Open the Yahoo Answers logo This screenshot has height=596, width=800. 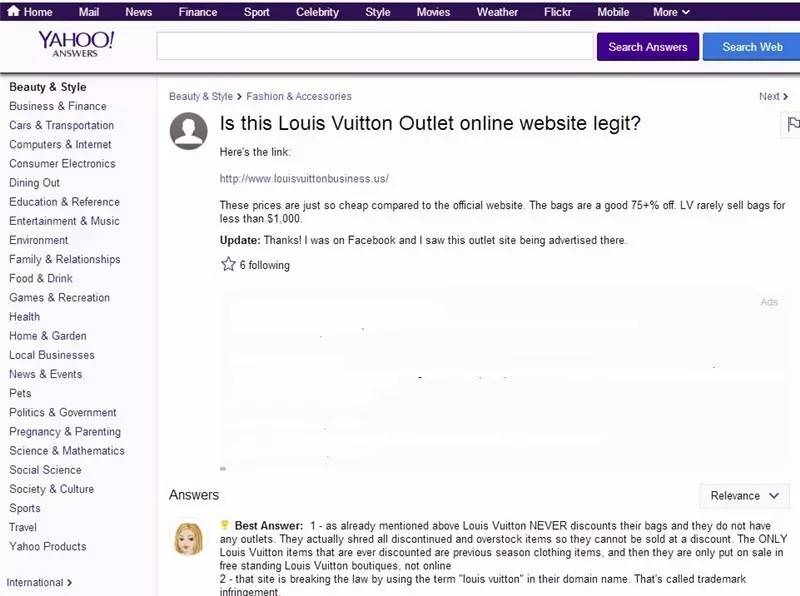pyautogui.click(x=76, y=44)
